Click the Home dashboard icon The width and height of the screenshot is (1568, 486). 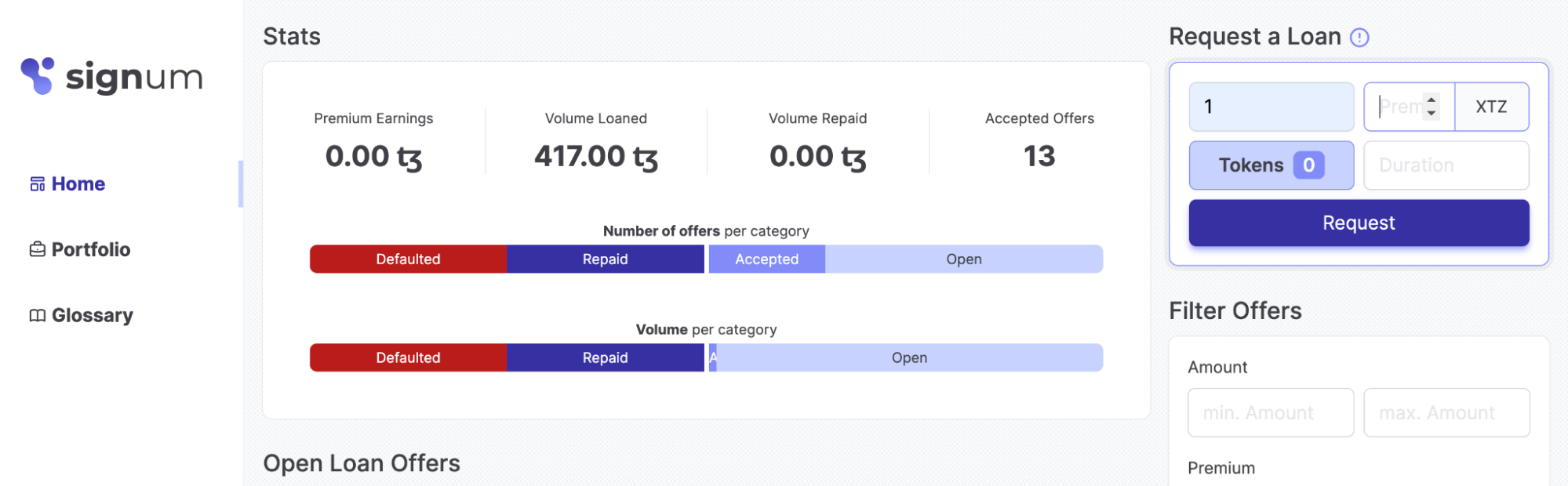37,184
